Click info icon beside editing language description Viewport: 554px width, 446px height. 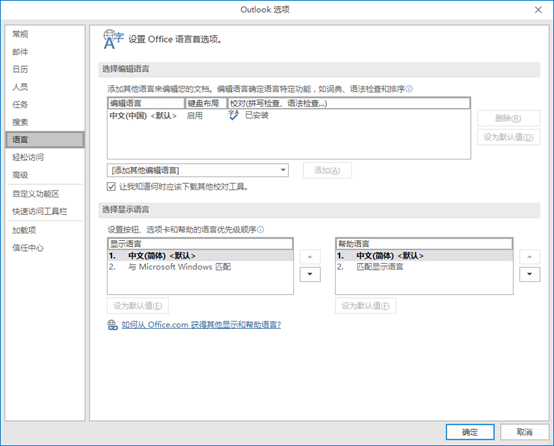(x=409, y=89)
